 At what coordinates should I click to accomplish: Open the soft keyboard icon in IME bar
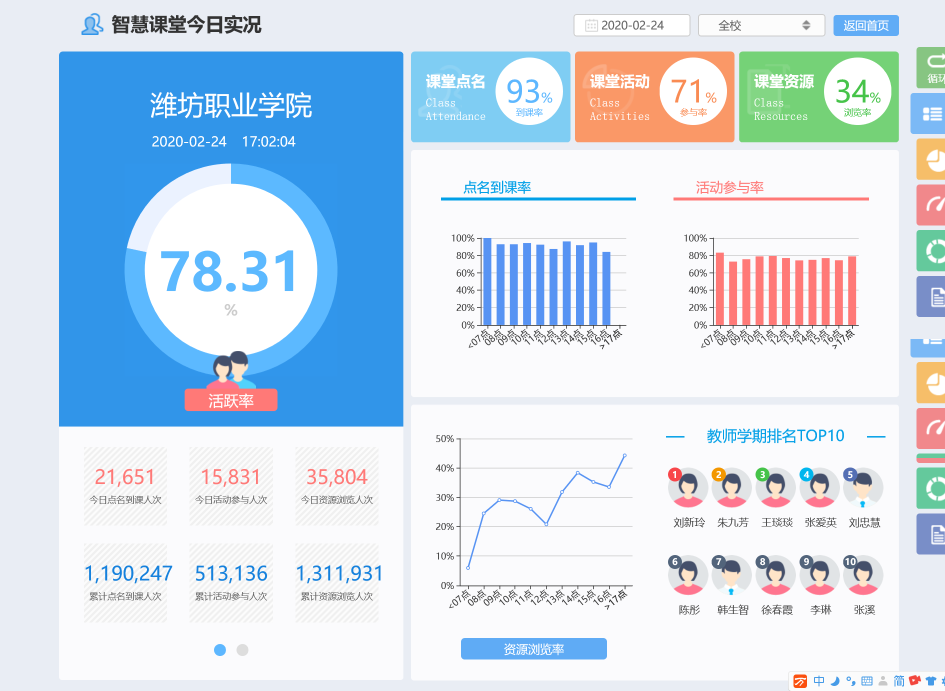866,681
